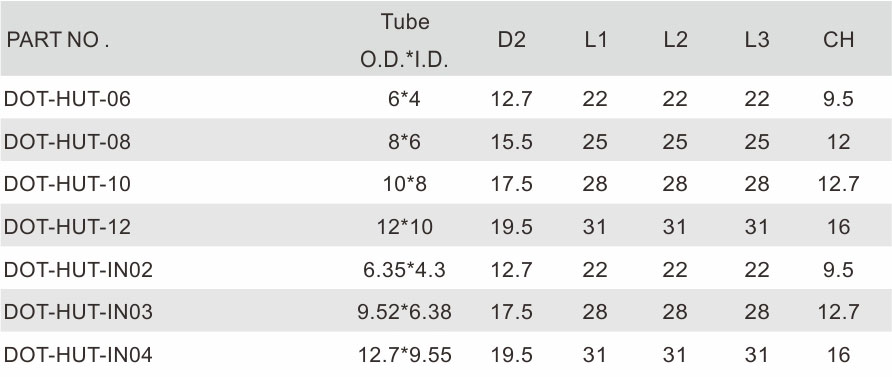
Task: Click the L1 column header
Action: (x=595, y=40)
